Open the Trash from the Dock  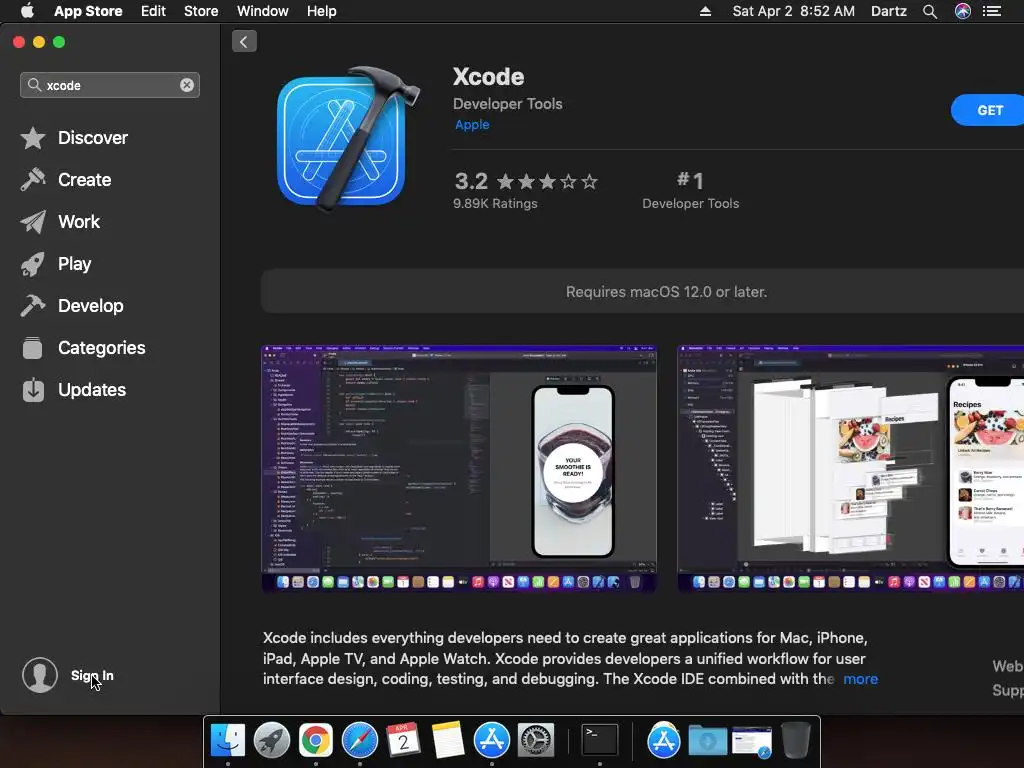(796, 741)
